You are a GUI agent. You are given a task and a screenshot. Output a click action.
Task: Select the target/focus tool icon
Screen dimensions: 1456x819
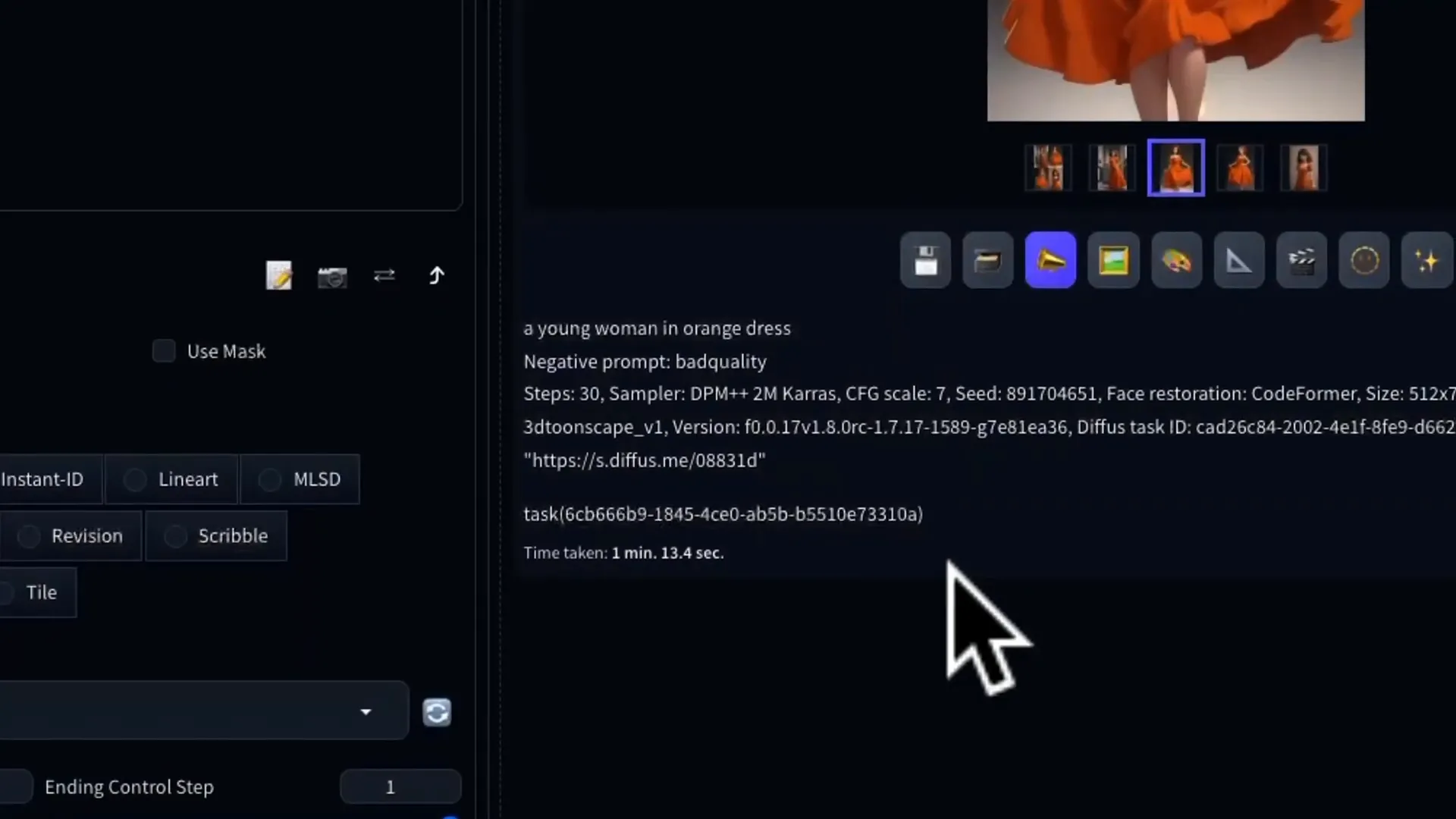coord(1364,260)
